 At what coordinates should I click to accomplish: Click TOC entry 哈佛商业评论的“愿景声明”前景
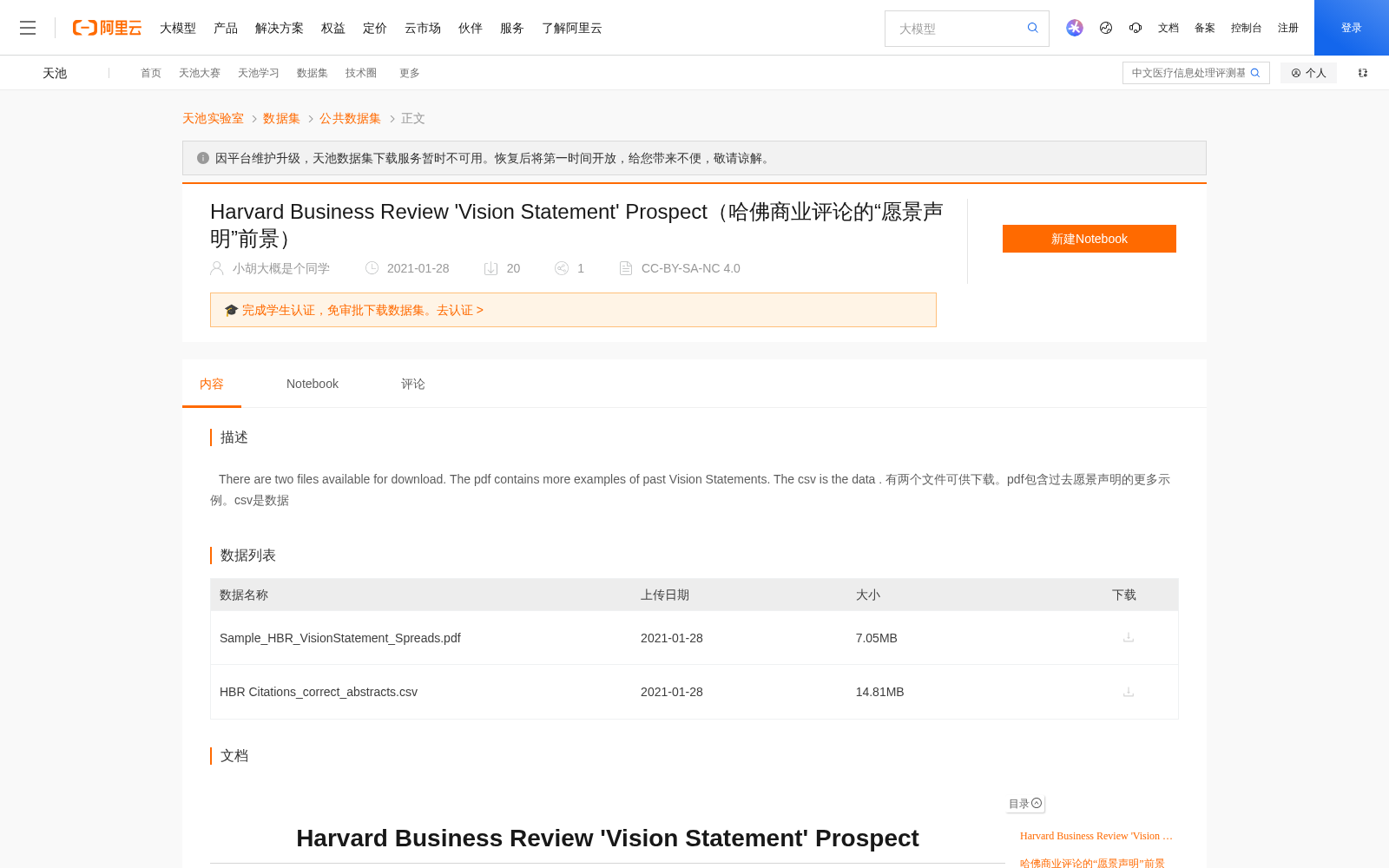(1092, 863)
